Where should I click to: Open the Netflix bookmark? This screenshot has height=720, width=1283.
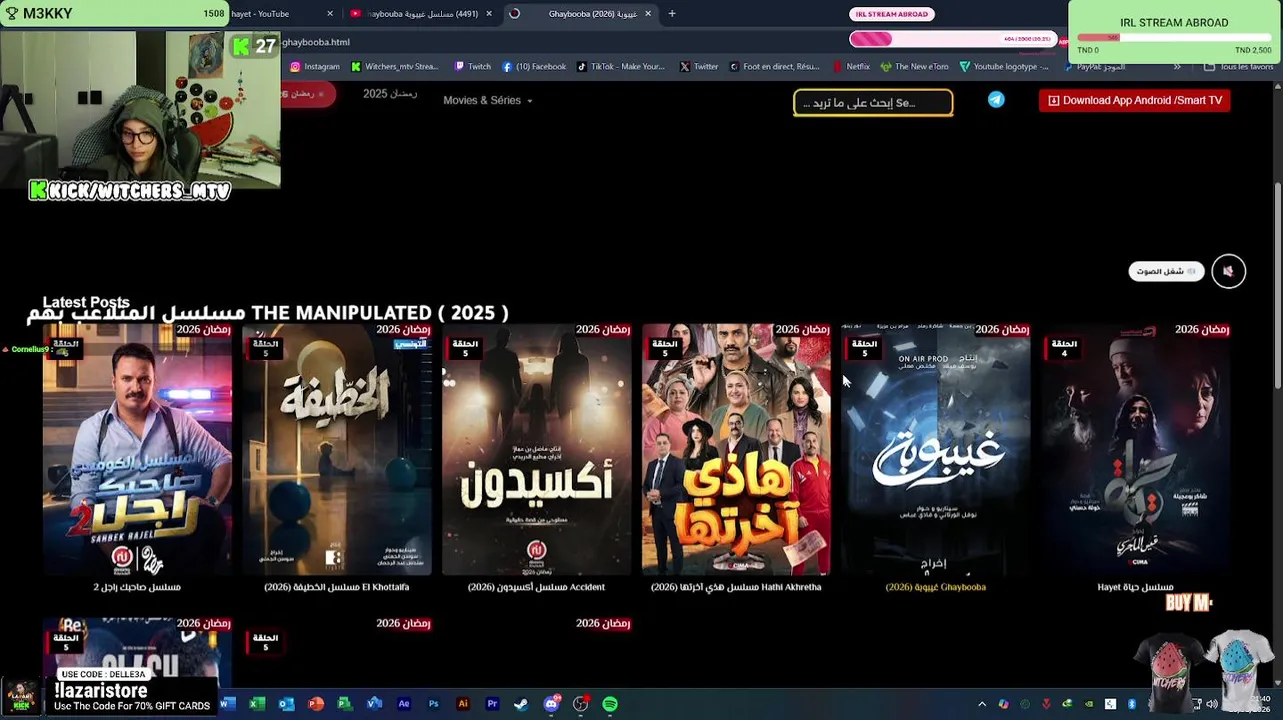tap(851, 67)
